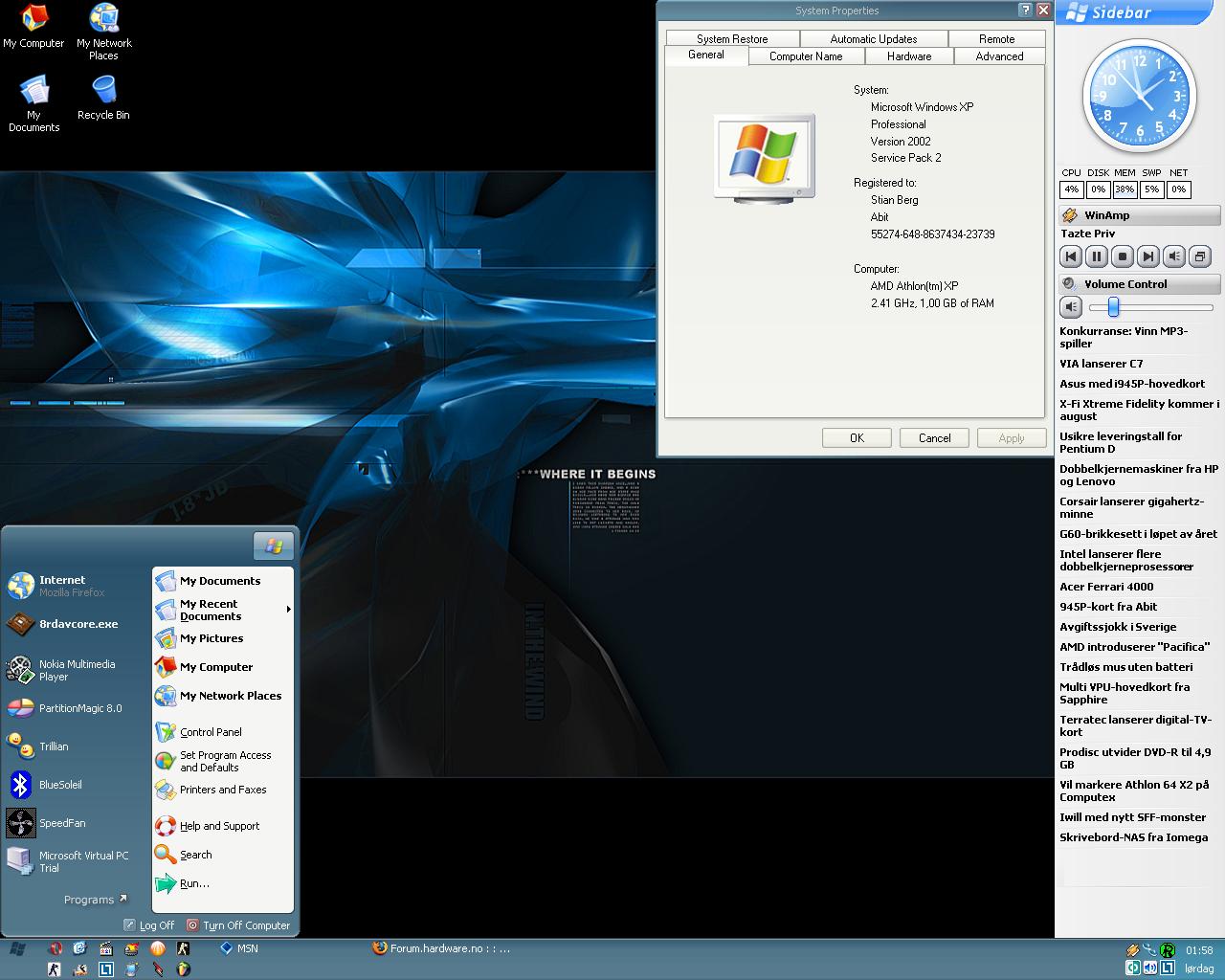Launch Mozilla Firefox from Start menu

[x=61, y=586]
